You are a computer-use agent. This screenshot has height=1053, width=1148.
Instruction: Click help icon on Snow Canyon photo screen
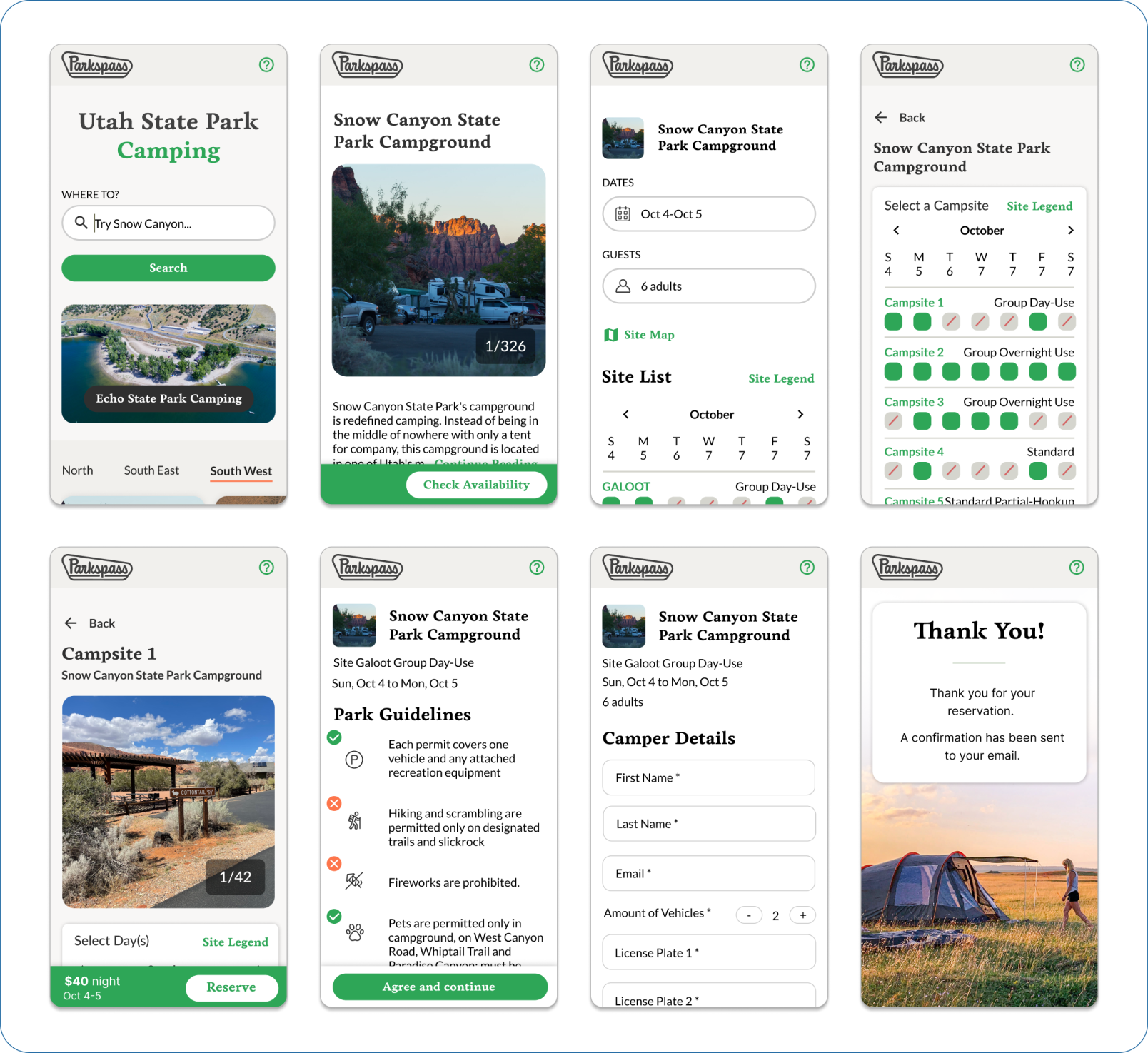pos(537,65)
